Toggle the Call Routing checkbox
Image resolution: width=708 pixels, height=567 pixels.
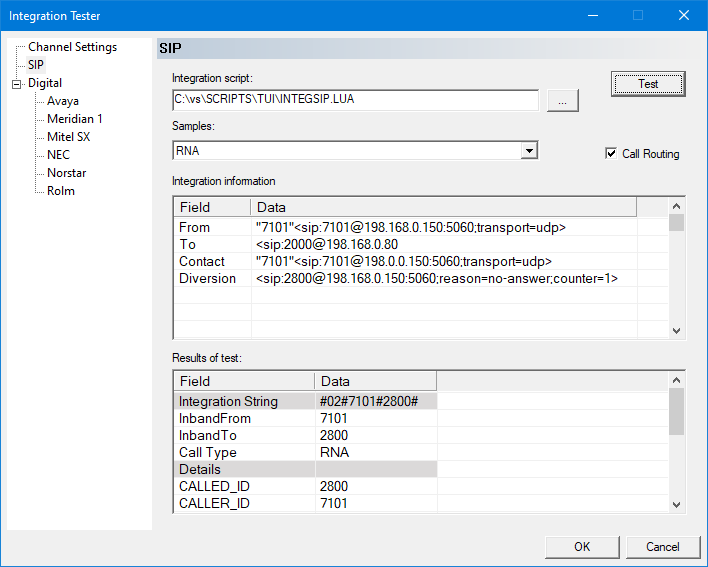tap(611, 154)
